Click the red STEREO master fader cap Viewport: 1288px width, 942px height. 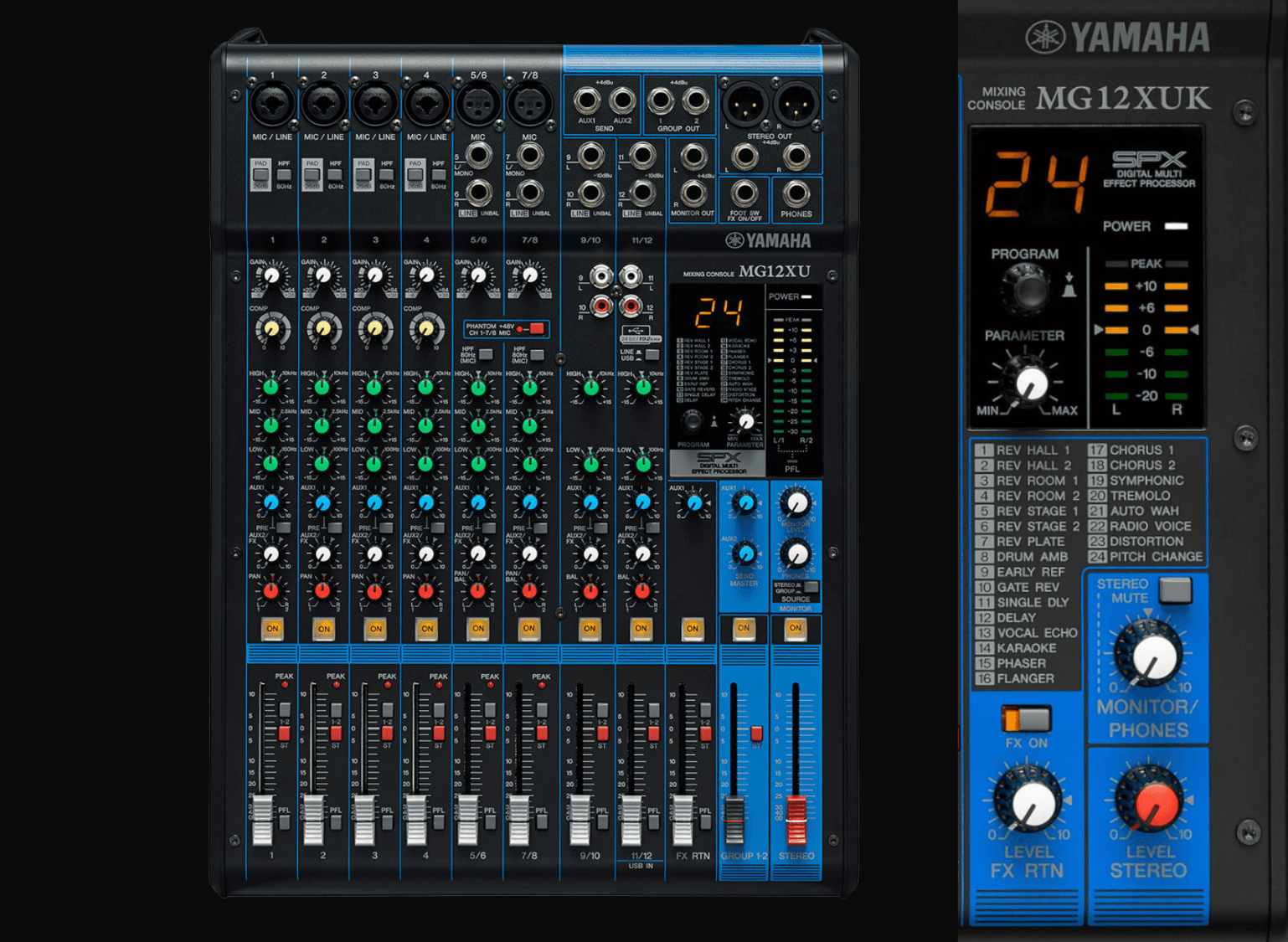point(796,820)
